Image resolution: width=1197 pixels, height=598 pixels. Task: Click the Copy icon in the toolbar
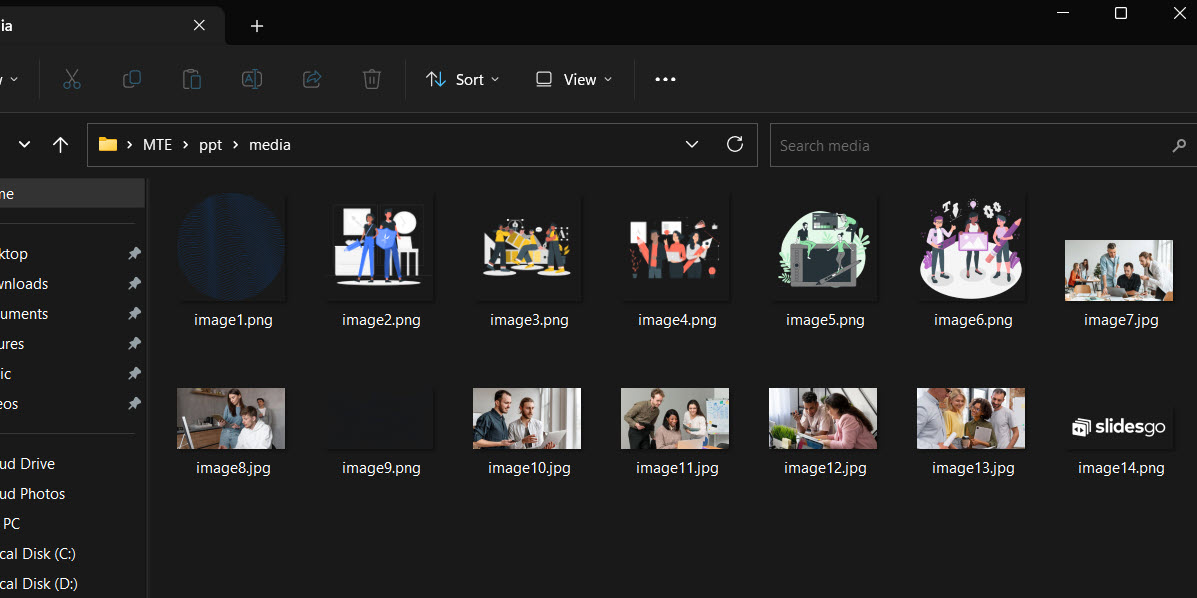pos(131,79)
